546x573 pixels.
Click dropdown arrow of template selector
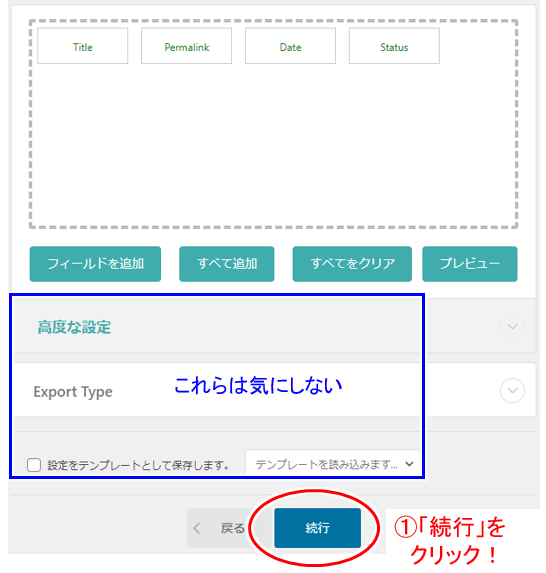[x=409, y=464]
